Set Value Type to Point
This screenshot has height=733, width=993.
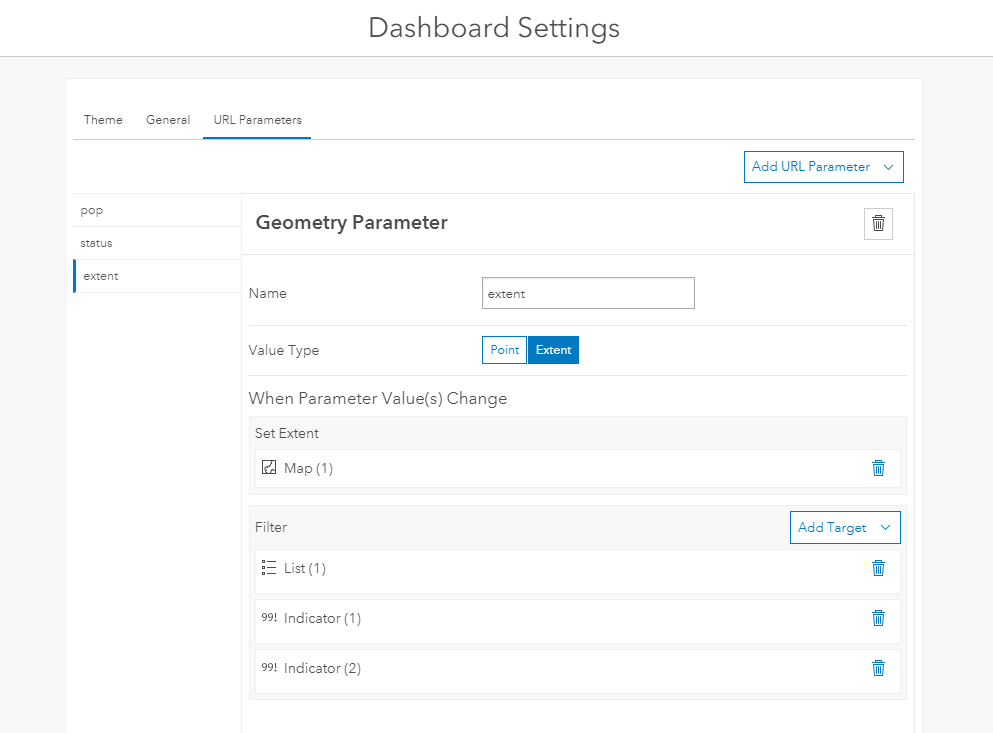pyautogui.click(x=504, y=350)
